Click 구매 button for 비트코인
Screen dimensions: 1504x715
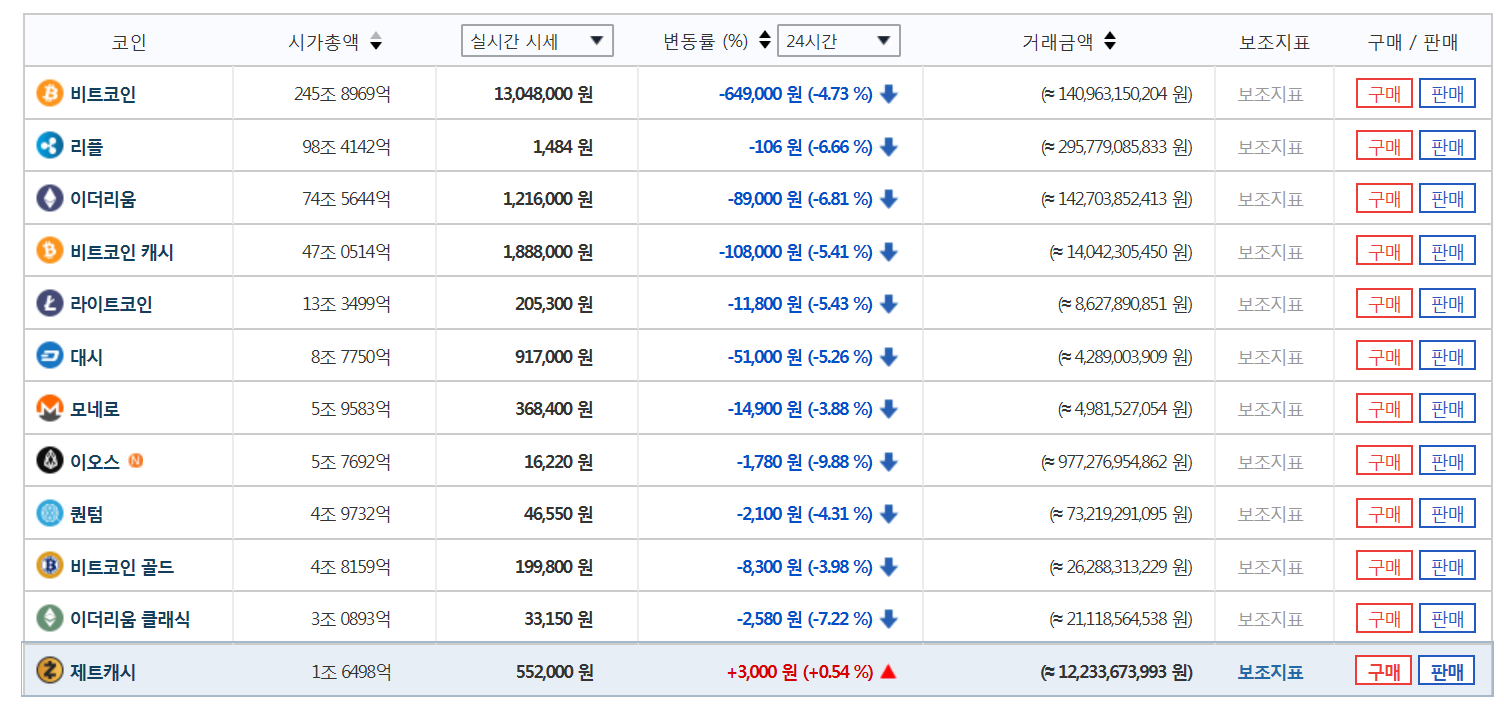(1384, 94)
